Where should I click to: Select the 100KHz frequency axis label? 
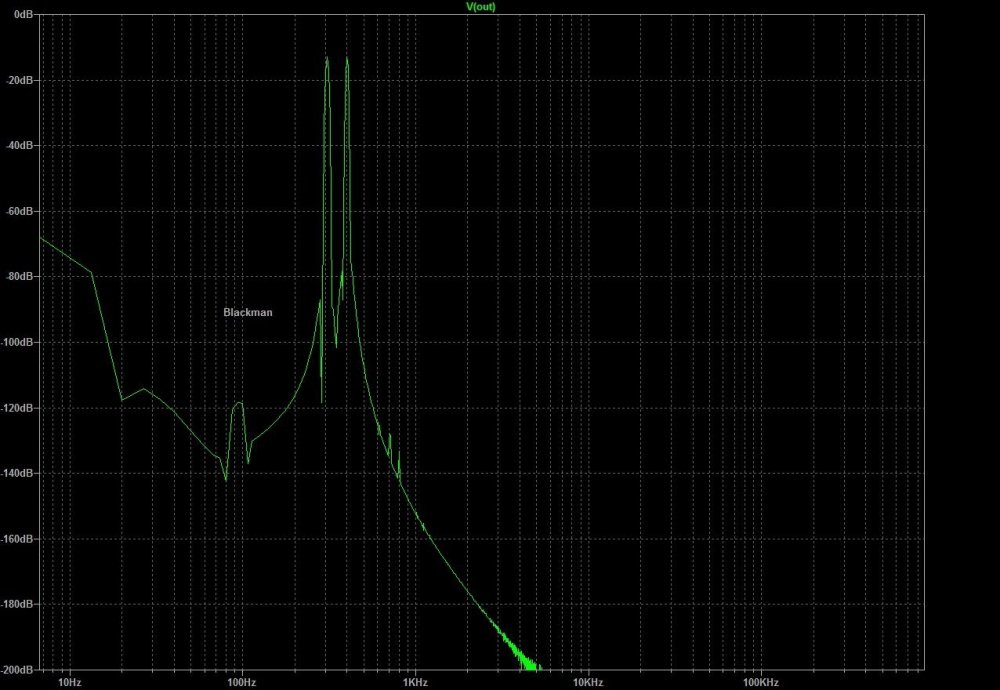760,682
